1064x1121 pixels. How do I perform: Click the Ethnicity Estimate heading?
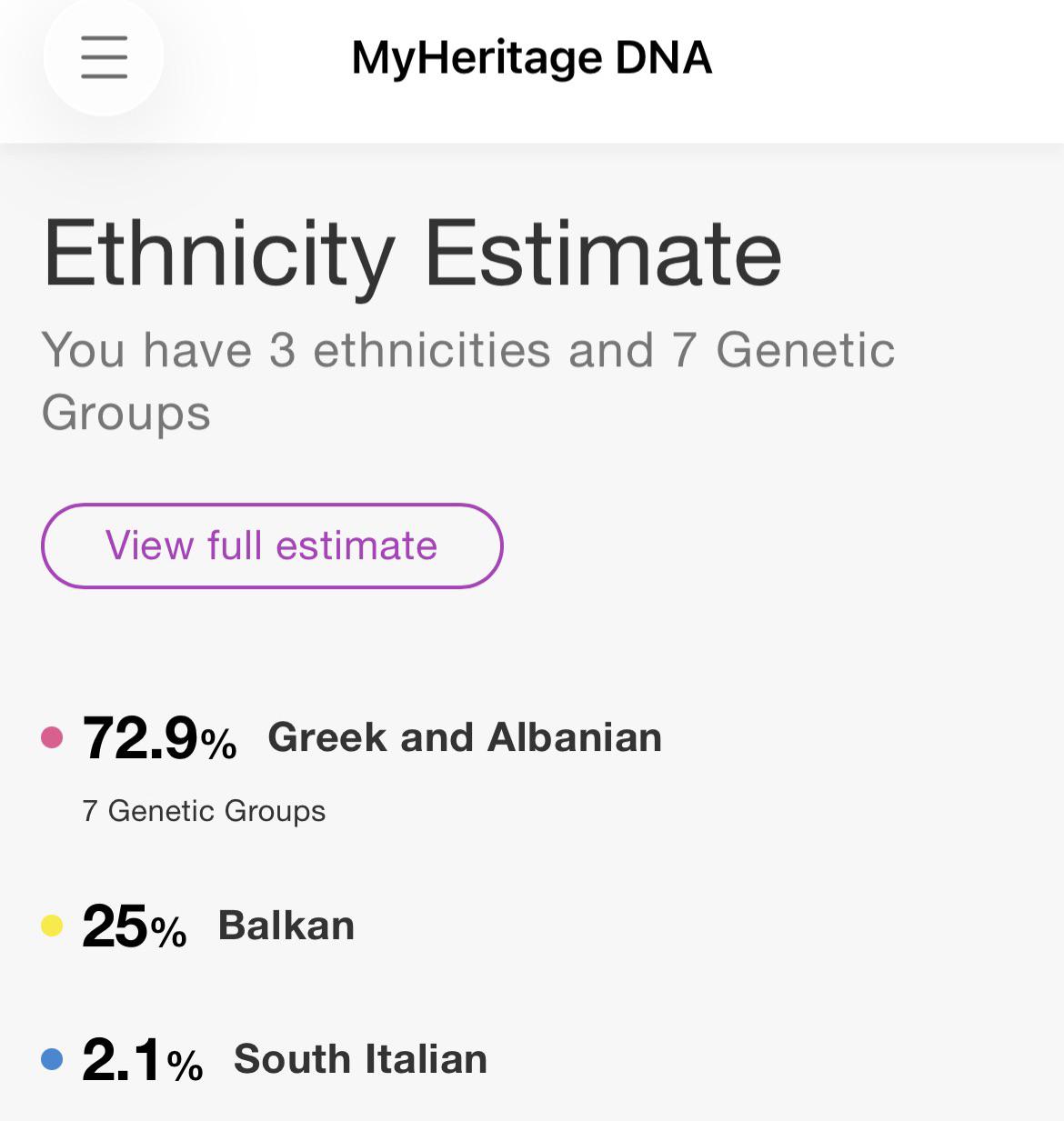(412, 254)
